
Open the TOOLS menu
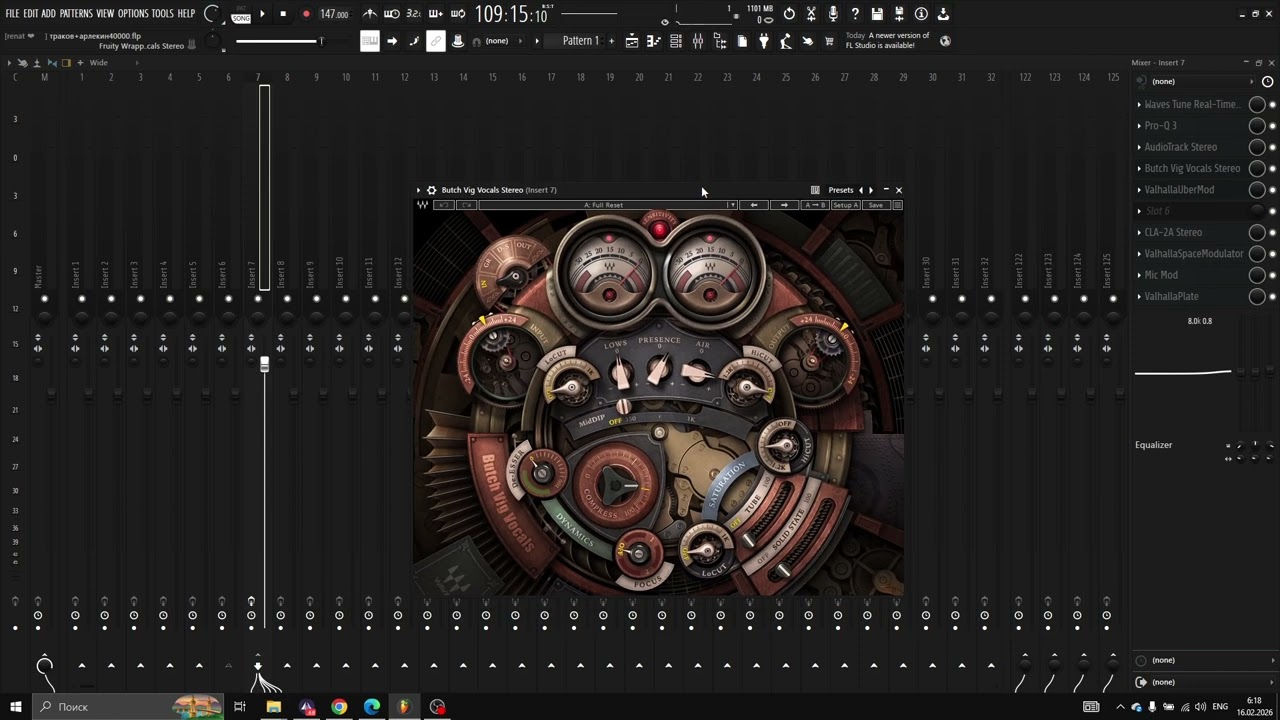(162, 14)
